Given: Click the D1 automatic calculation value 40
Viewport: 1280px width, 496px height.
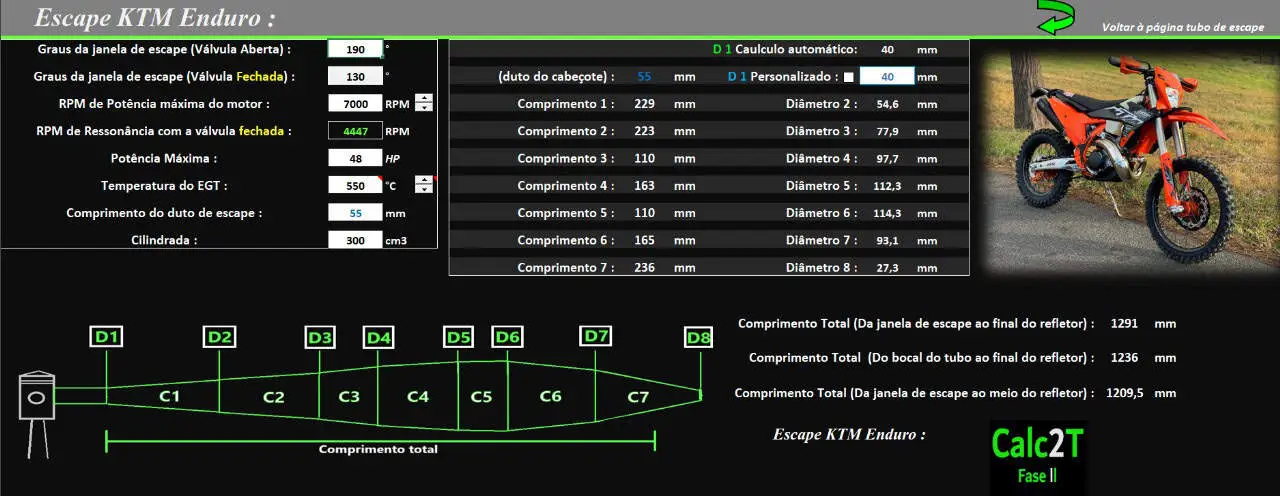Looking at the screenshot, I should point(887,49).
